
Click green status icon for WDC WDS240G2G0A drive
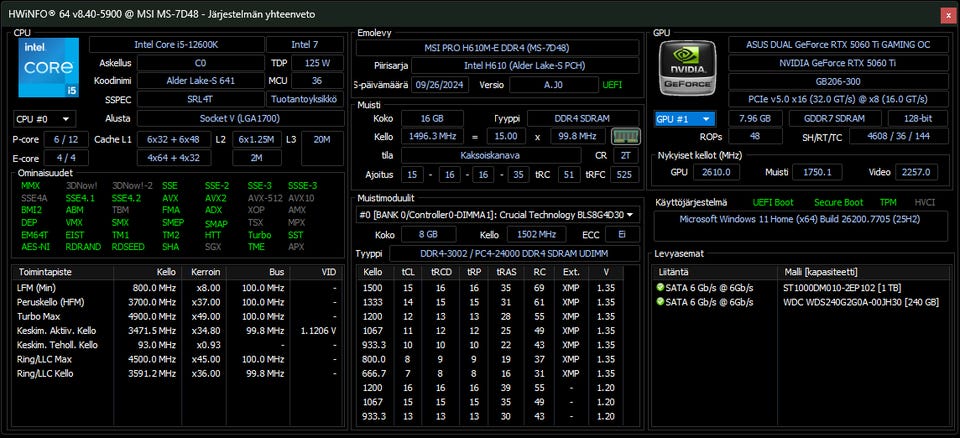pos(660,302)
